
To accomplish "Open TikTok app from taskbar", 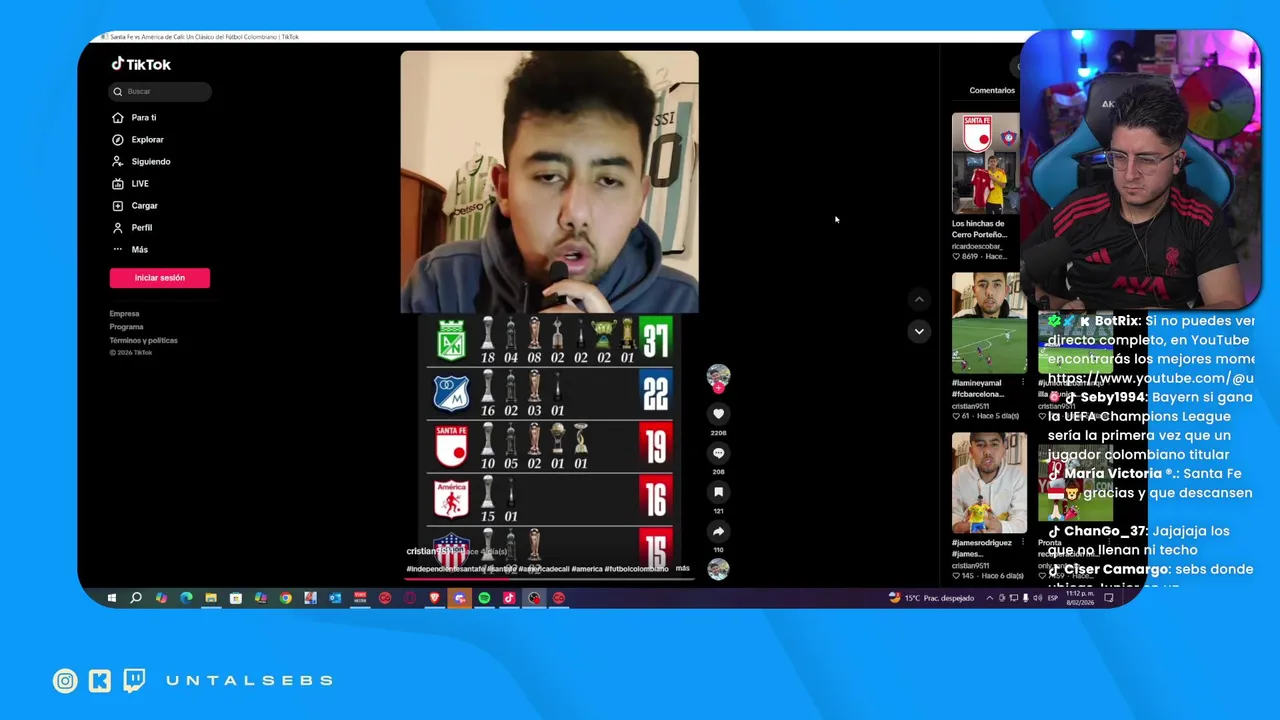I will coord(509,598).
